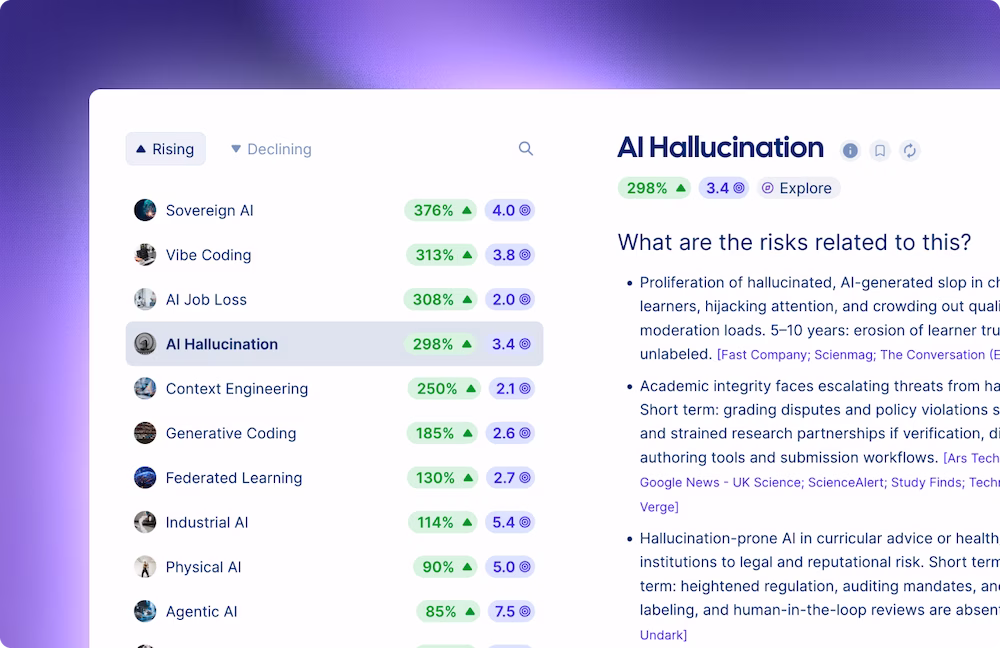This screenshot has width=1000, height=648.
Task: Click the 376% badge for Sovereign AI
Action: [x=441, y=210]
